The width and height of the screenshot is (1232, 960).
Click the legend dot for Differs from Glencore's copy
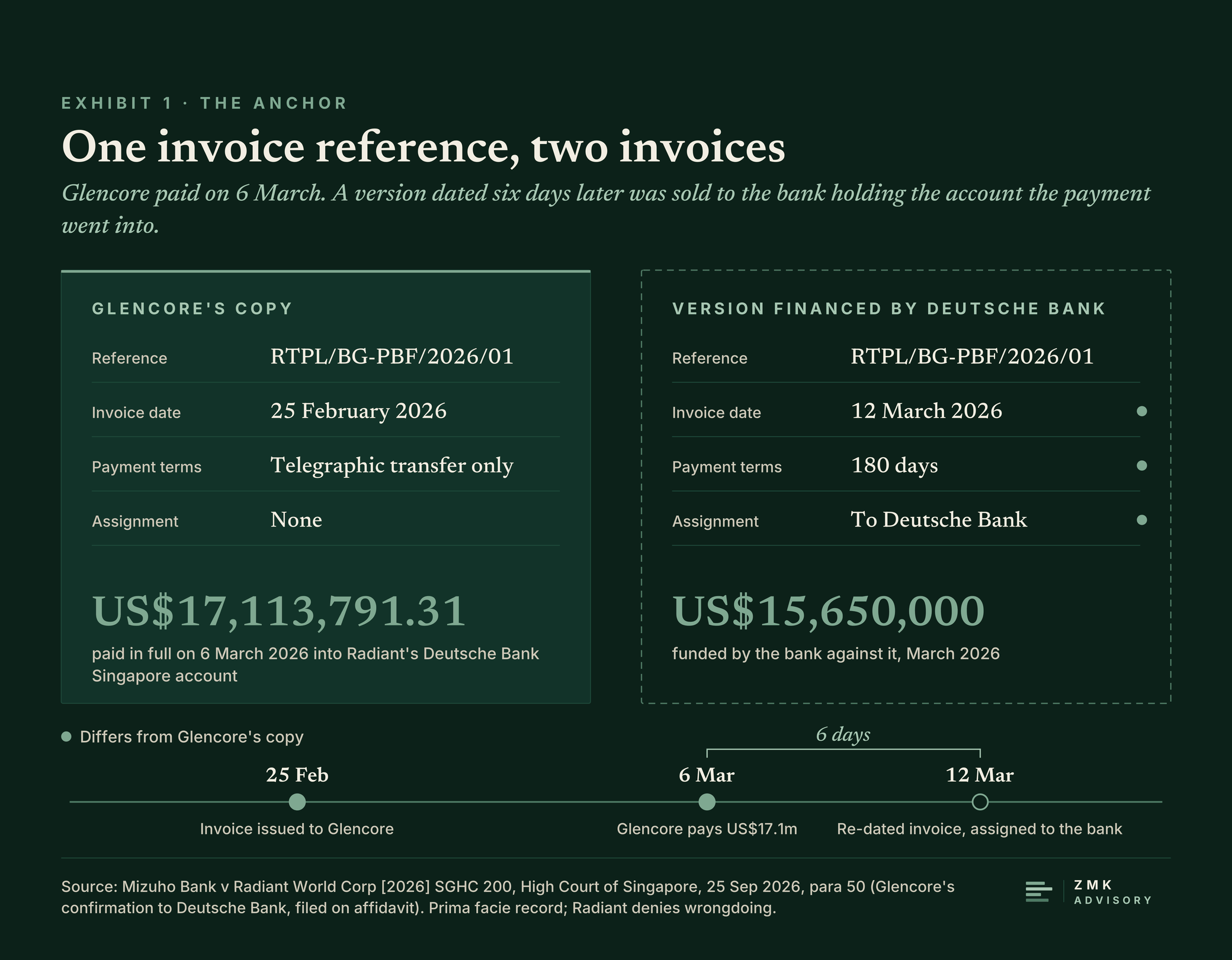point(66,737)
